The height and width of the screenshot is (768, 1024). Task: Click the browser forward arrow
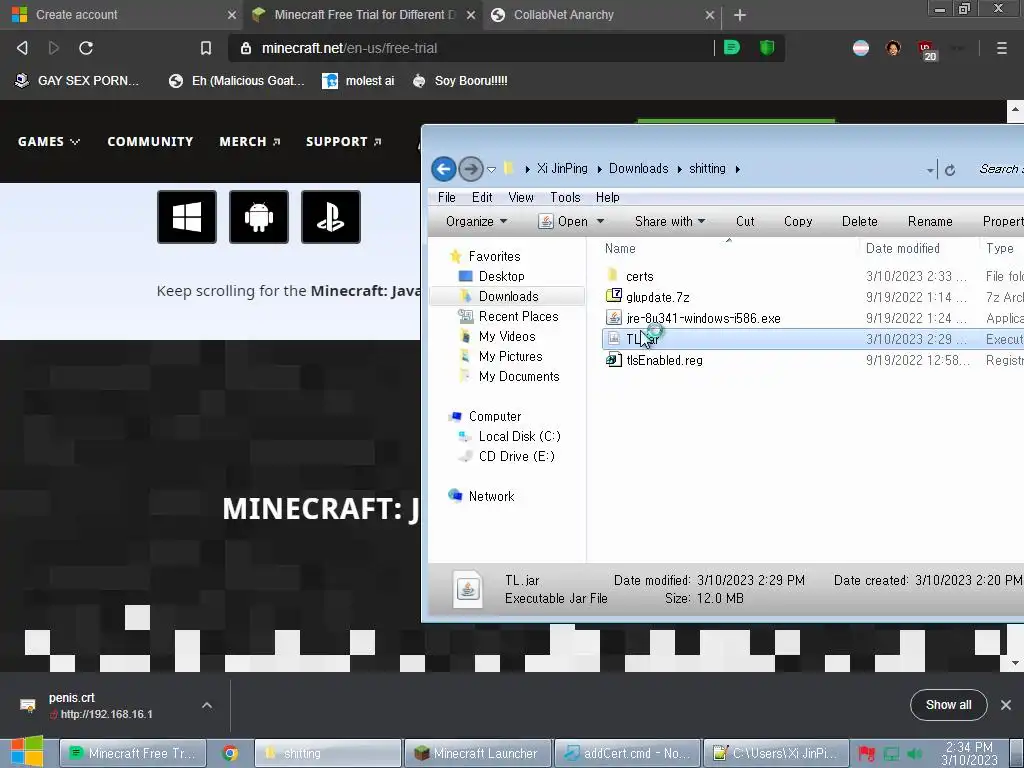[x=54, y=48]
